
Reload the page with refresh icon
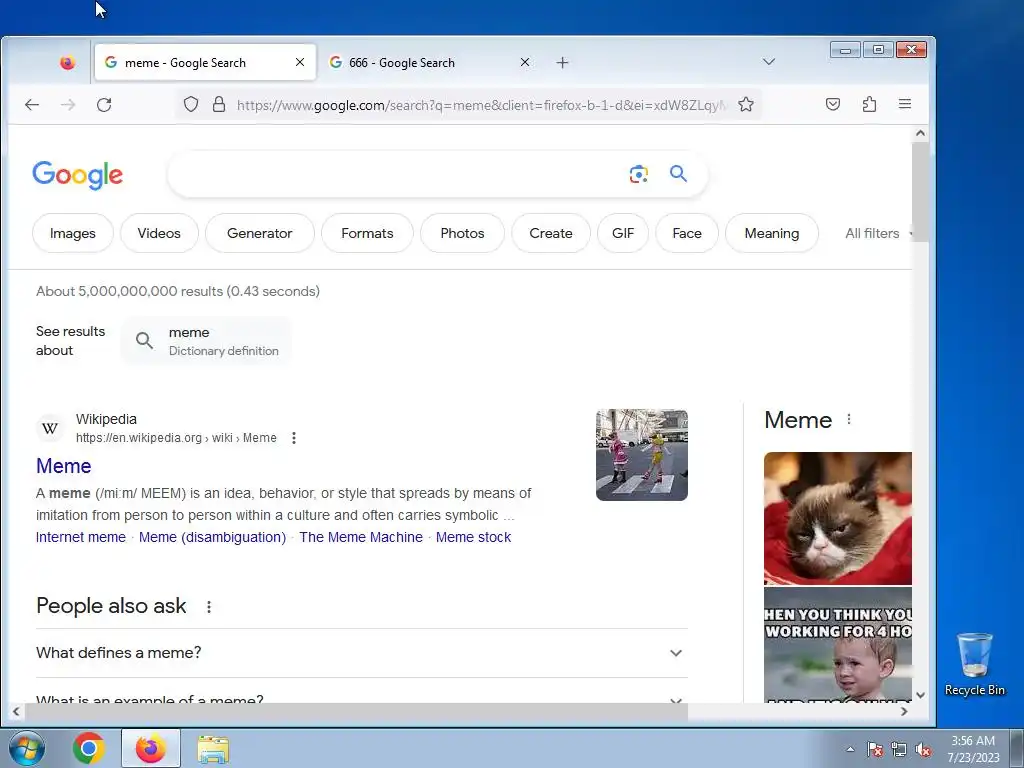pyautogui.click(x=104, y=104)
